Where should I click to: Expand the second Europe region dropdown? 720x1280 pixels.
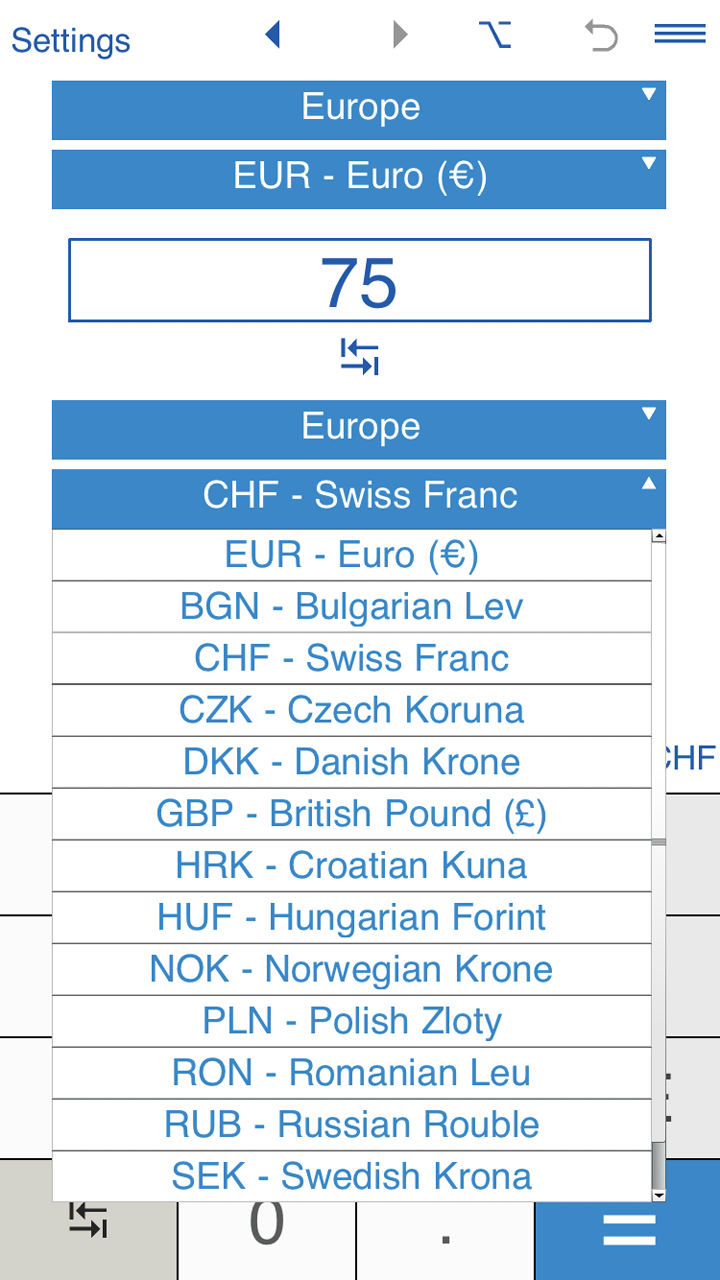click(x=359, y=428)
